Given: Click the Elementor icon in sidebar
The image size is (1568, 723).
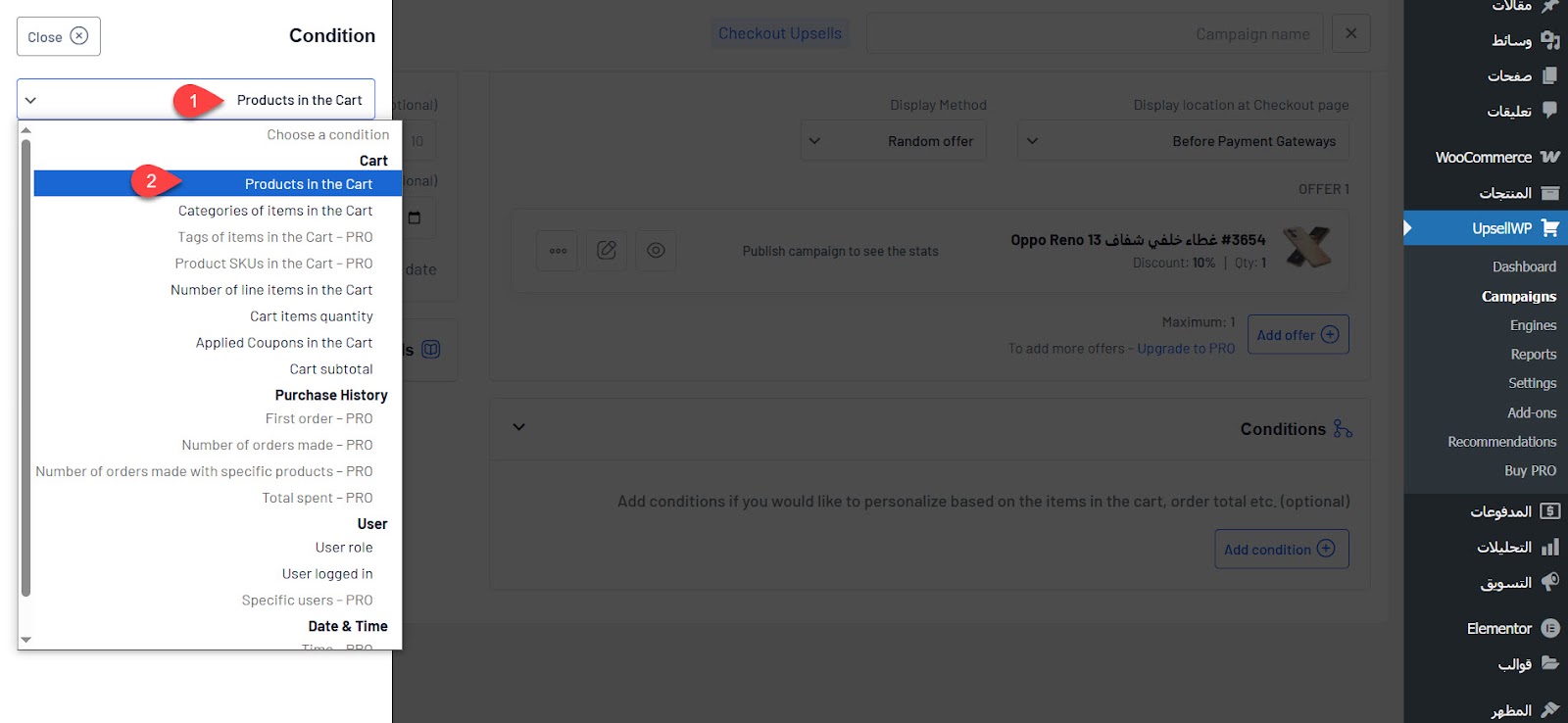Looking at the screenshot, I should pos(1549,628).
